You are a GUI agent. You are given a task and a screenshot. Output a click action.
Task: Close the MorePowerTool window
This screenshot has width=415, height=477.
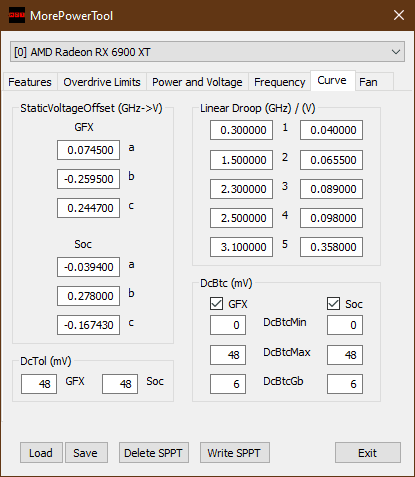(399, 15)
